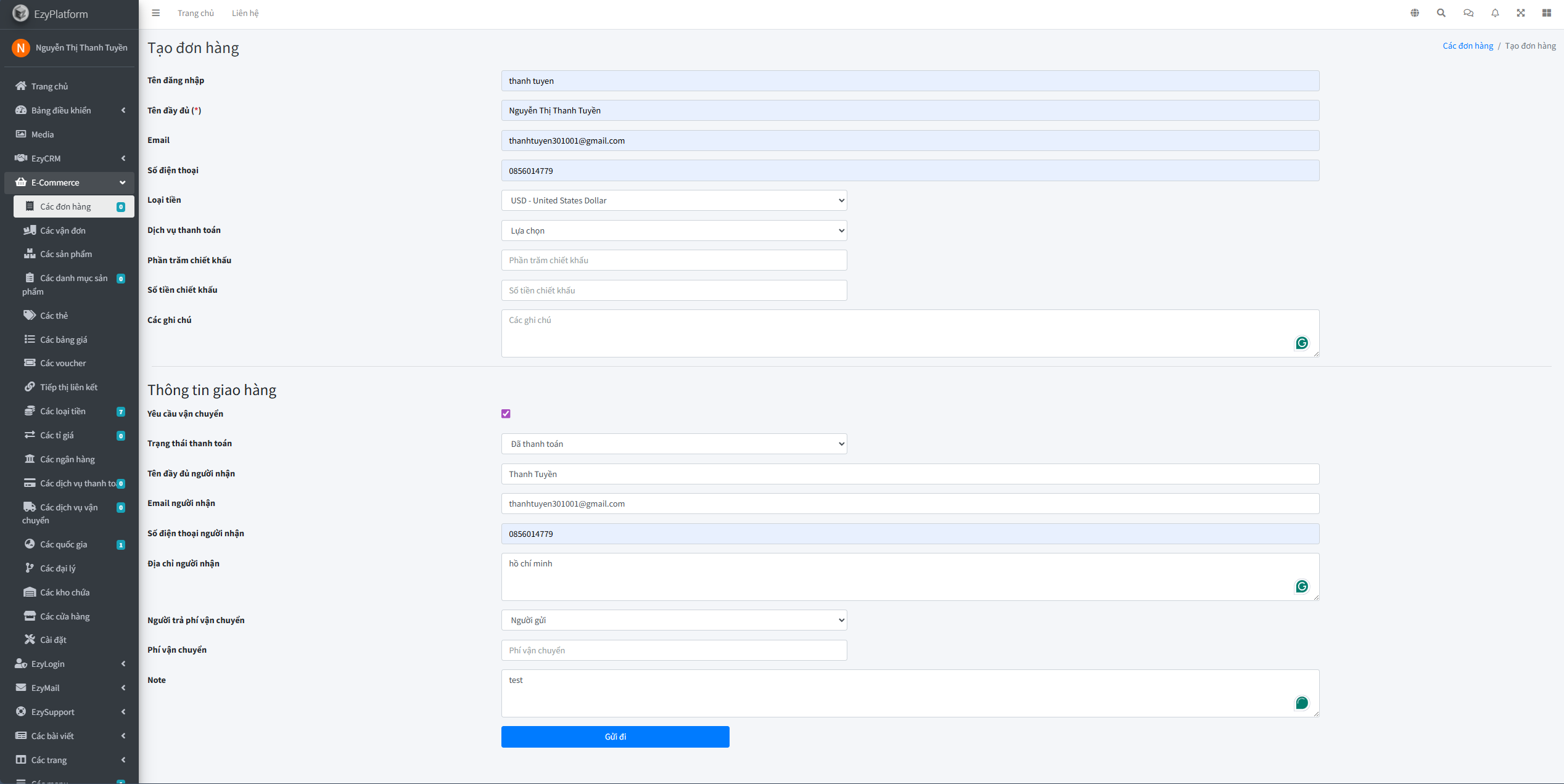The height and width of the screenshot is (784, 1564).
Task: Follow the Các đơn hàng breadcrumb link
Action: click(x=1468, y=46)
